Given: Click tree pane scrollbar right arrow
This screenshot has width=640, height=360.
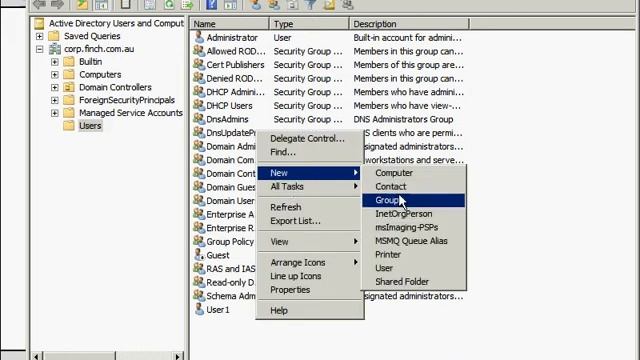Looking at the screenshot, I should pyautogui.click(x=177, y=356).
